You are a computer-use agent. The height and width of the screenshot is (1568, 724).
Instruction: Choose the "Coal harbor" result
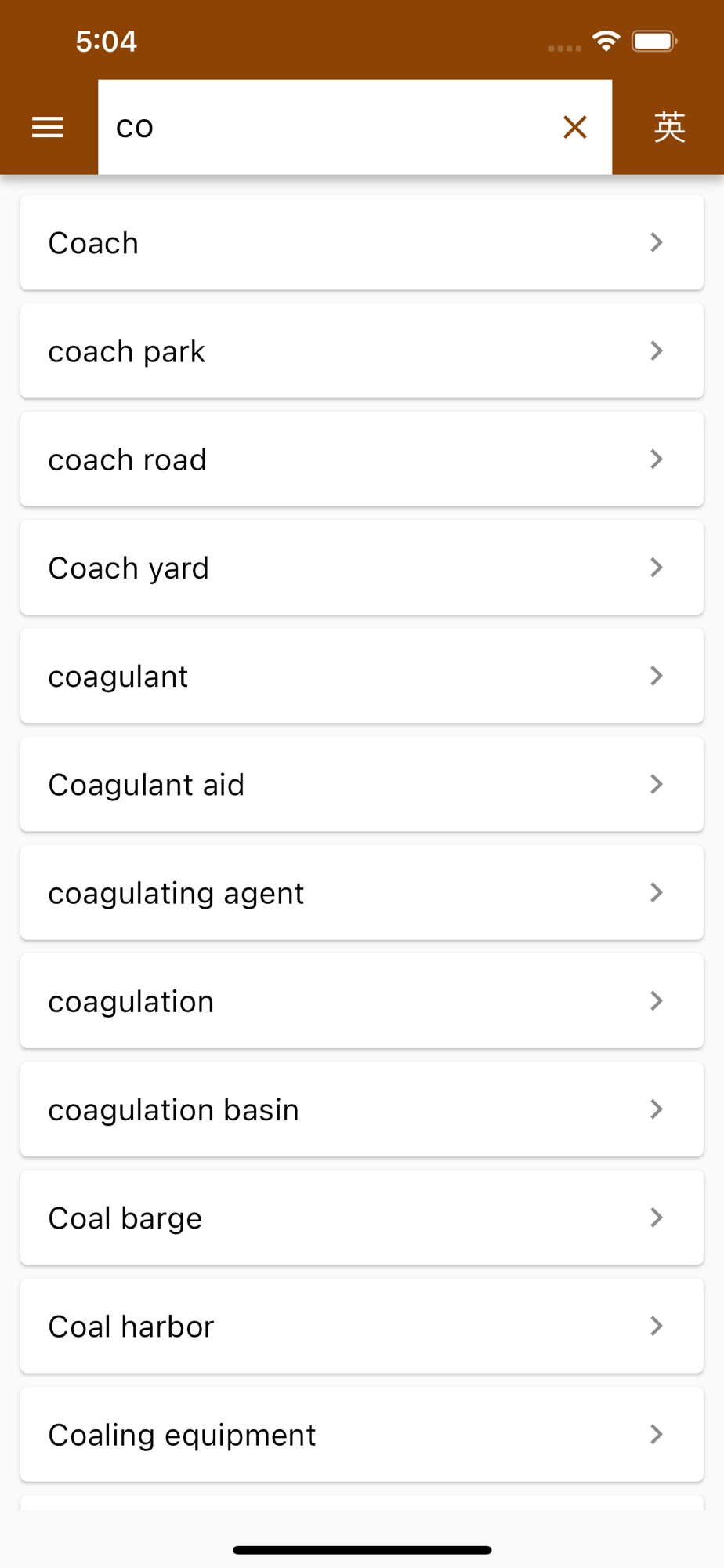pos(361,1326)
